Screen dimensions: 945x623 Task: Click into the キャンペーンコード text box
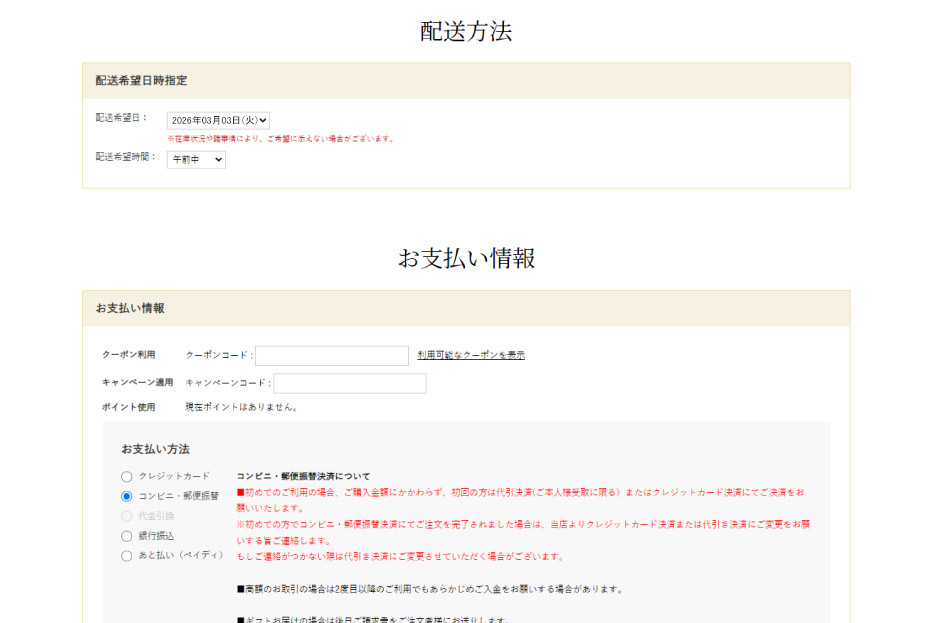click(350, 384)
